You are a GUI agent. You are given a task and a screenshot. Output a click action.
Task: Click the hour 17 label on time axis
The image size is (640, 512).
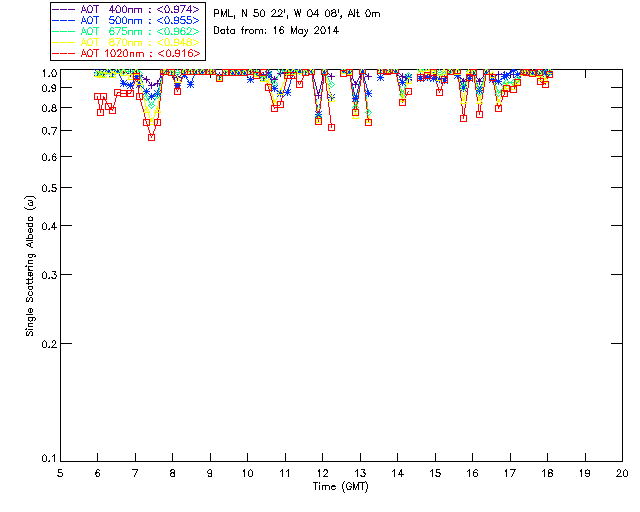coord(510,473)
